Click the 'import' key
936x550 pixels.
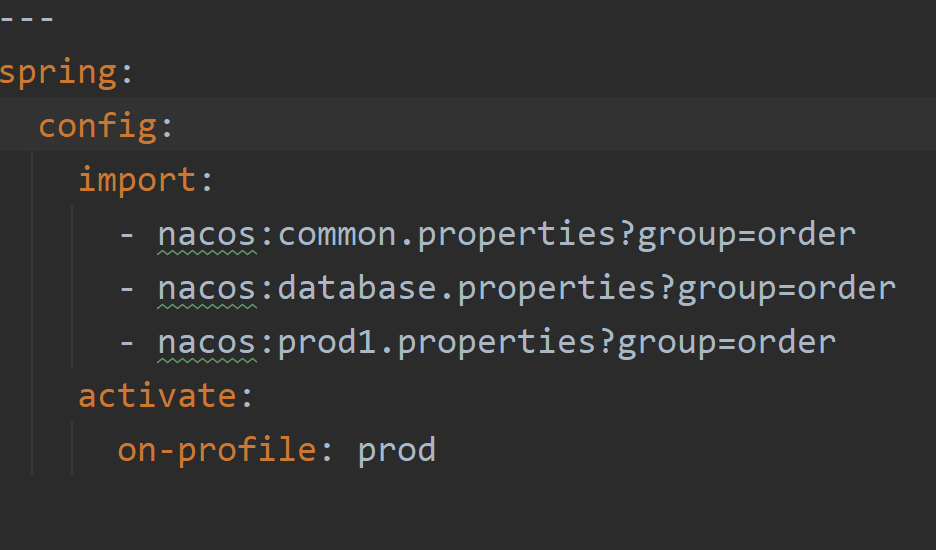(x=137, y=180)
